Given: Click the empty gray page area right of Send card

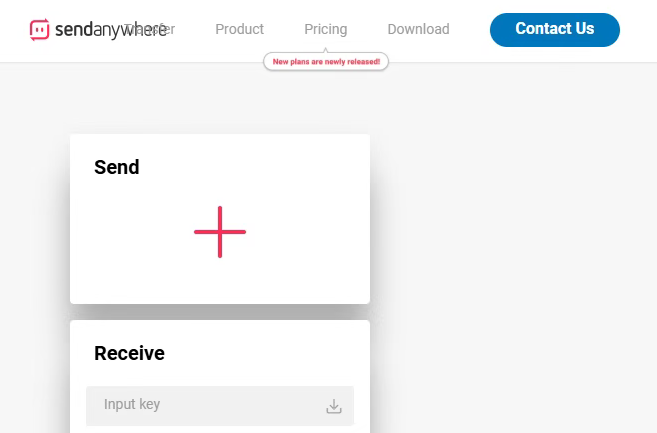Looking at the screenshot, I should pyautogui.click(x=510, y=220).
